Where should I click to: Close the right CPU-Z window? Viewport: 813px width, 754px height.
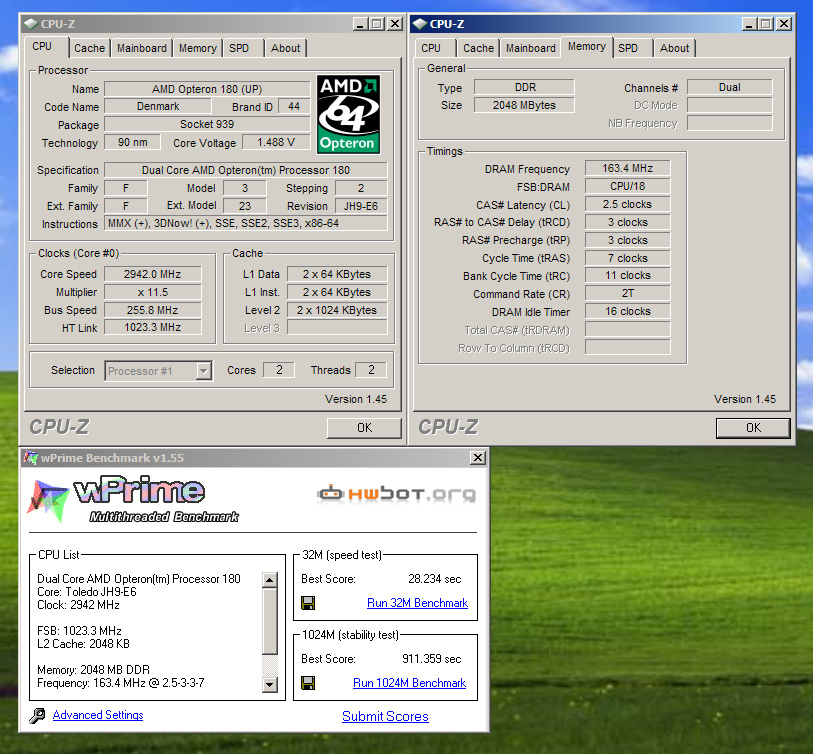[x=784, y=24]
